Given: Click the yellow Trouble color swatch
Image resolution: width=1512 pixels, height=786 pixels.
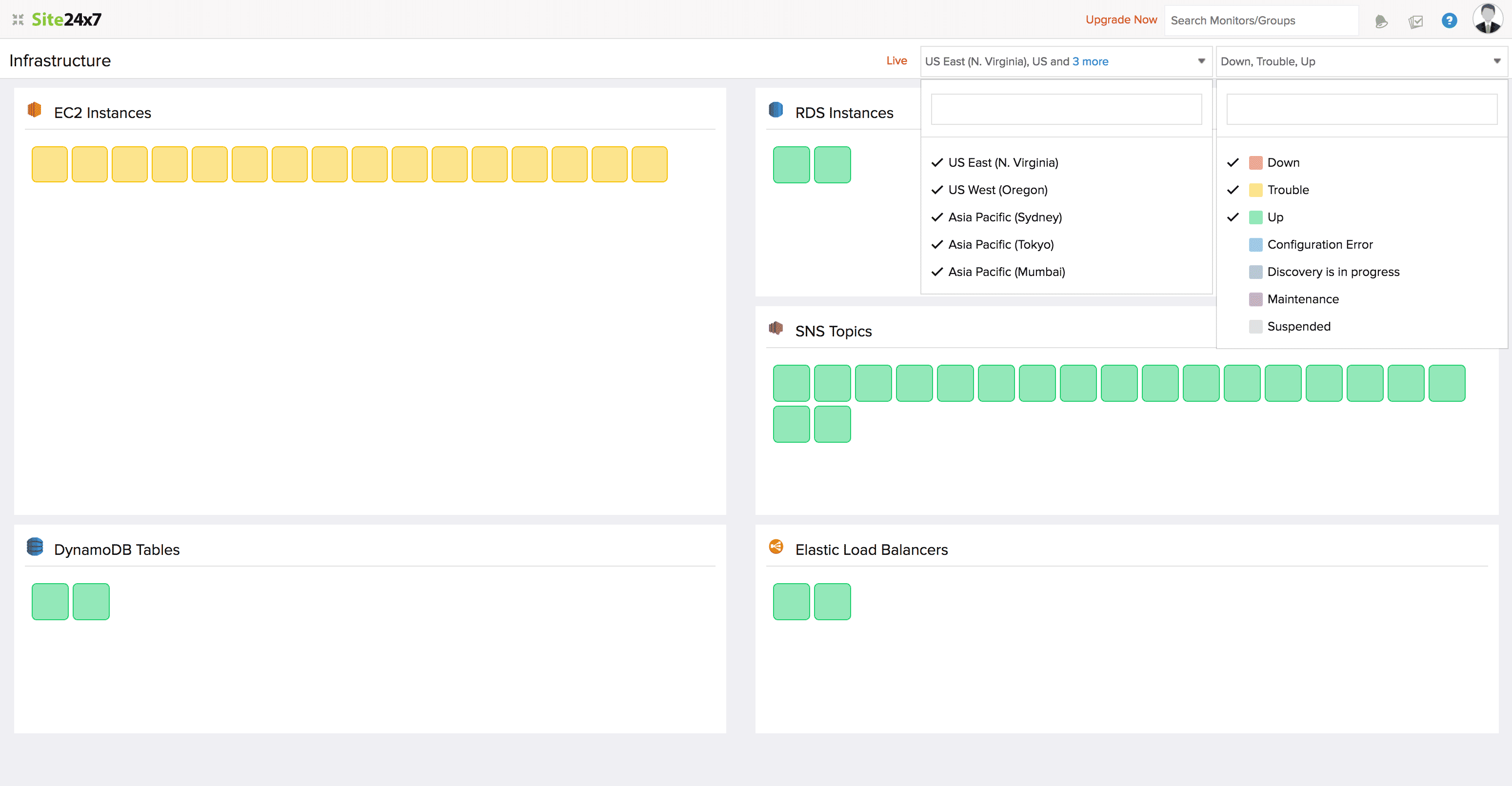Looking at the screenshot, I should click(1255, 190).
